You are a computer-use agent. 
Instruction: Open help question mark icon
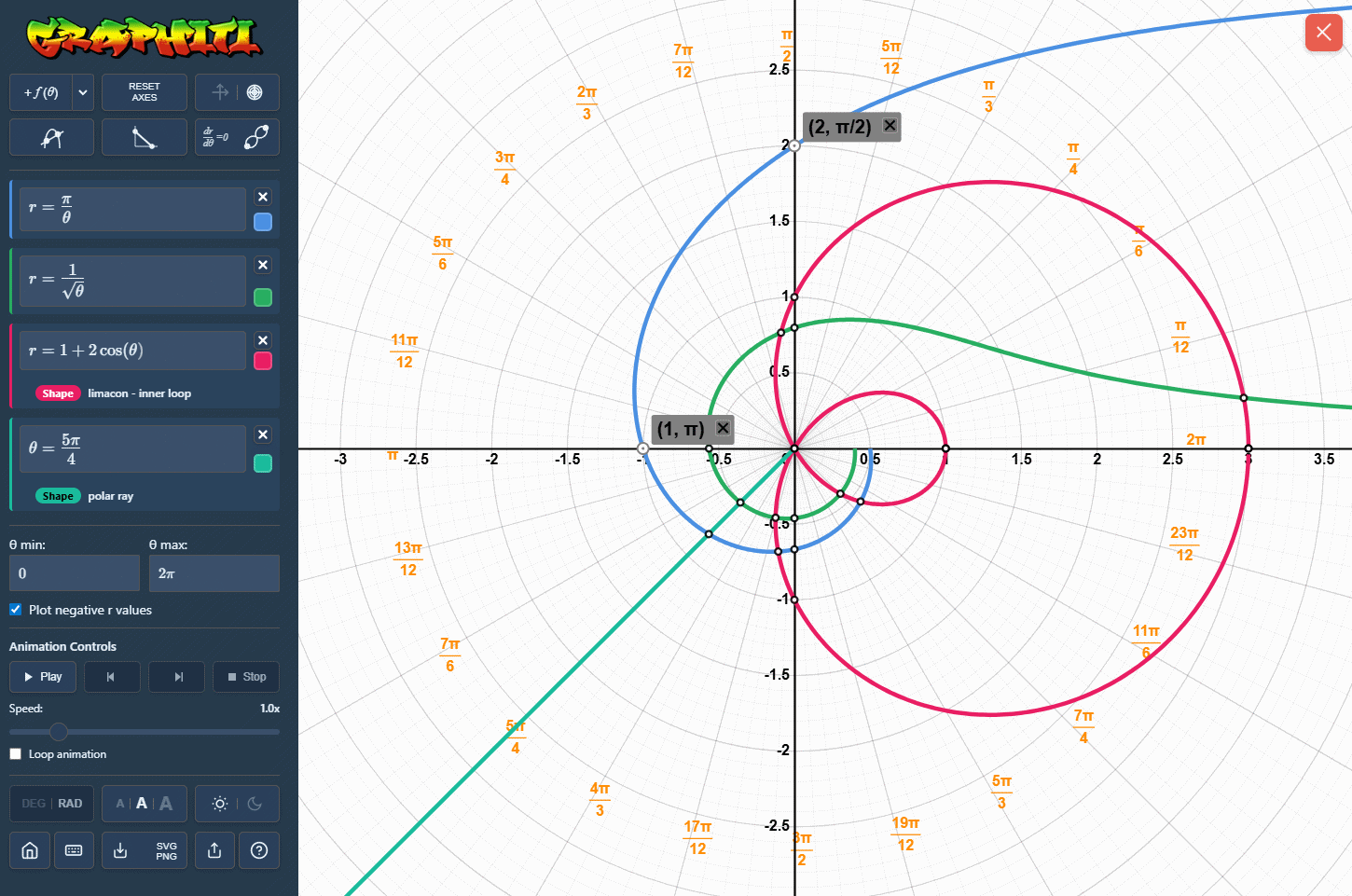pyautogui.click(x=259, y=850)
